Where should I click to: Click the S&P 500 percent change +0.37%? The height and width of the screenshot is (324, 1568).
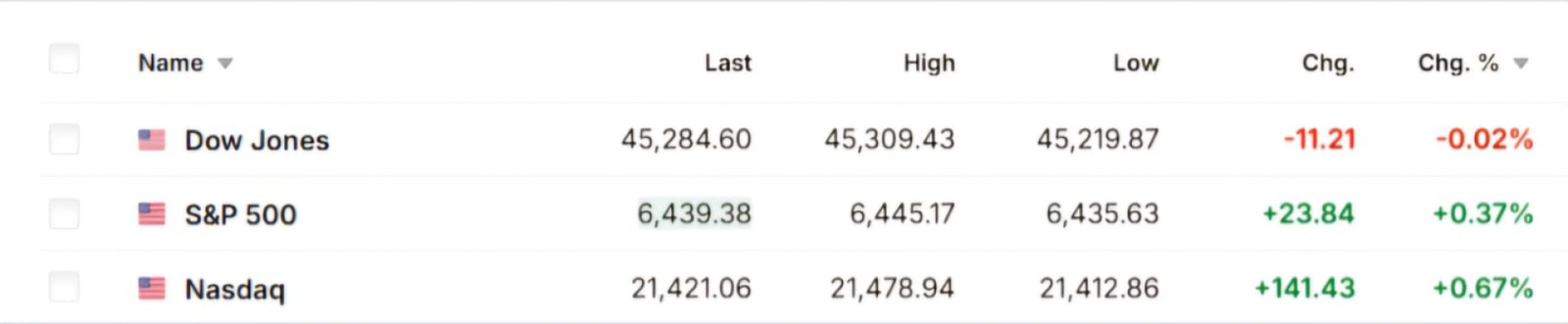point(1483,214)
